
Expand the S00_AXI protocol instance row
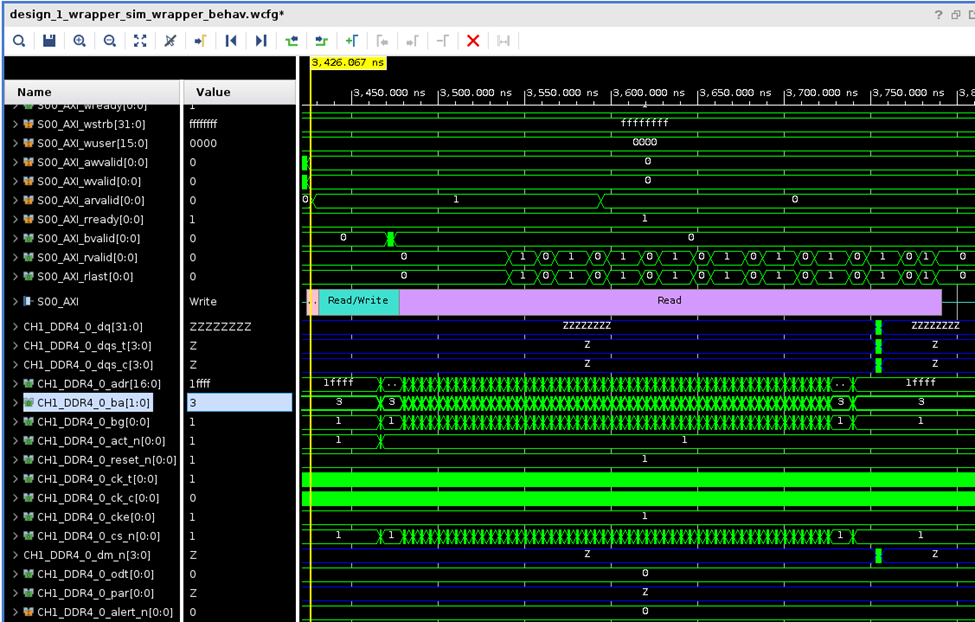(x=16, y=302)
